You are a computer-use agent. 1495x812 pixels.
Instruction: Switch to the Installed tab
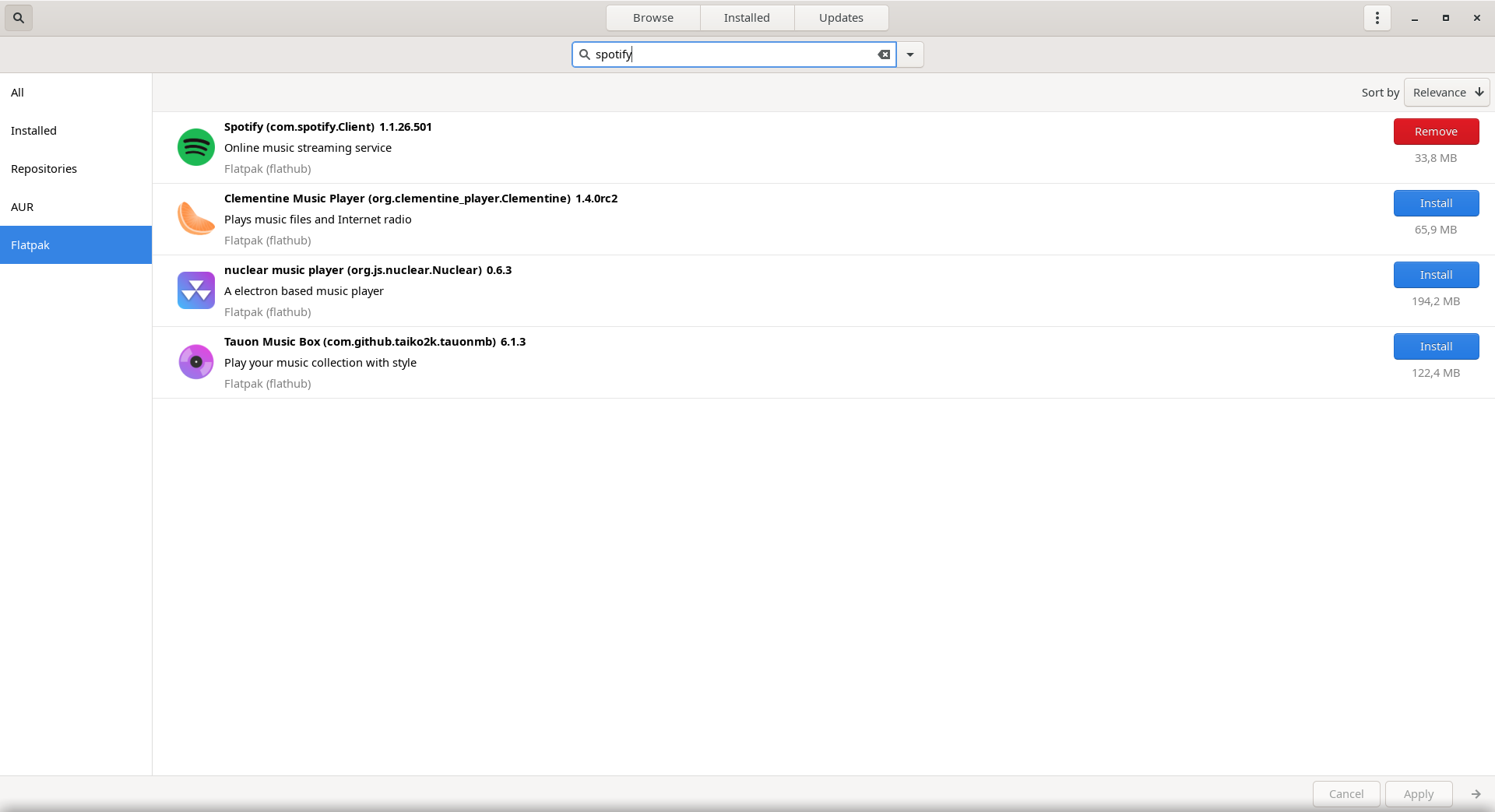click(x=747, y=18)
